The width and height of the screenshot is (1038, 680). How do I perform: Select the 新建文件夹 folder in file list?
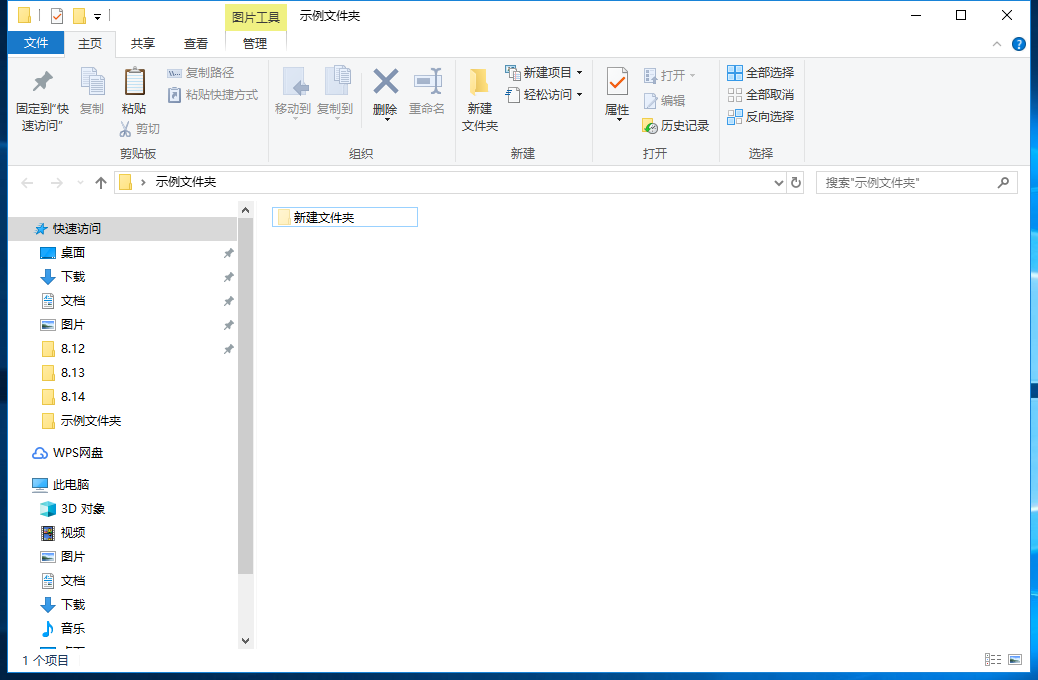[345, 217]
